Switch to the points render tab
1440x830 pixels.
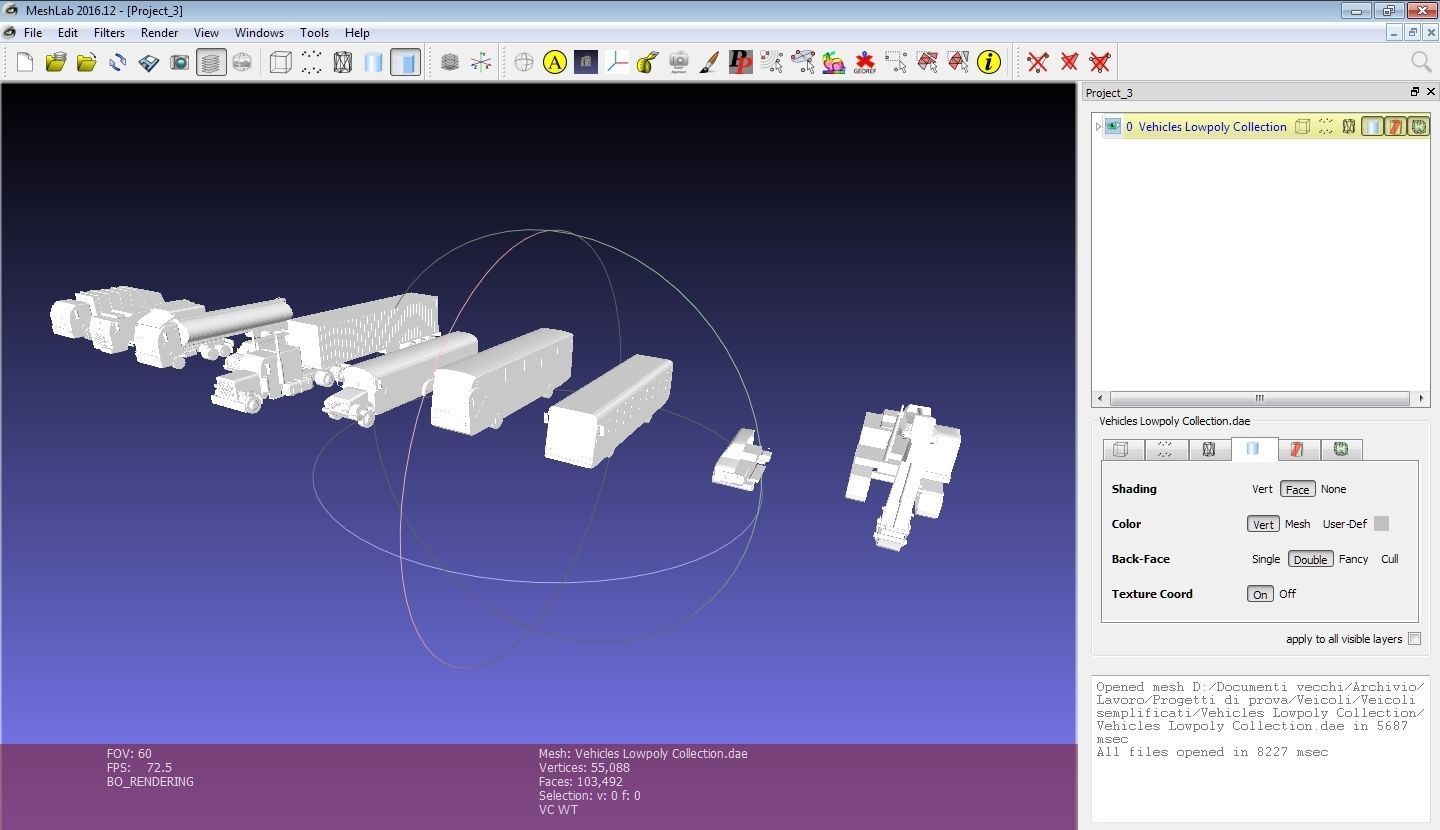click(1165, 450)
